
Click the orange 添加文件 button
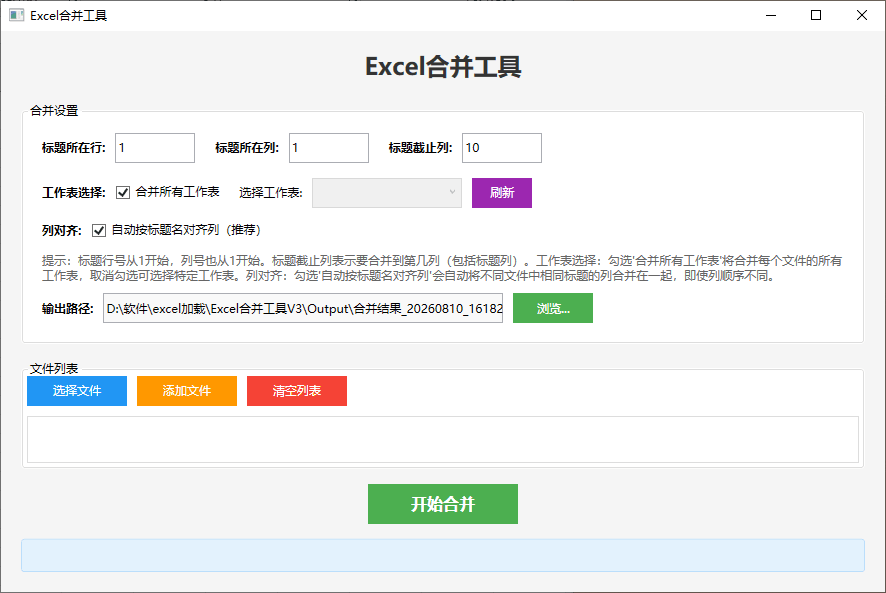point(186,391)
